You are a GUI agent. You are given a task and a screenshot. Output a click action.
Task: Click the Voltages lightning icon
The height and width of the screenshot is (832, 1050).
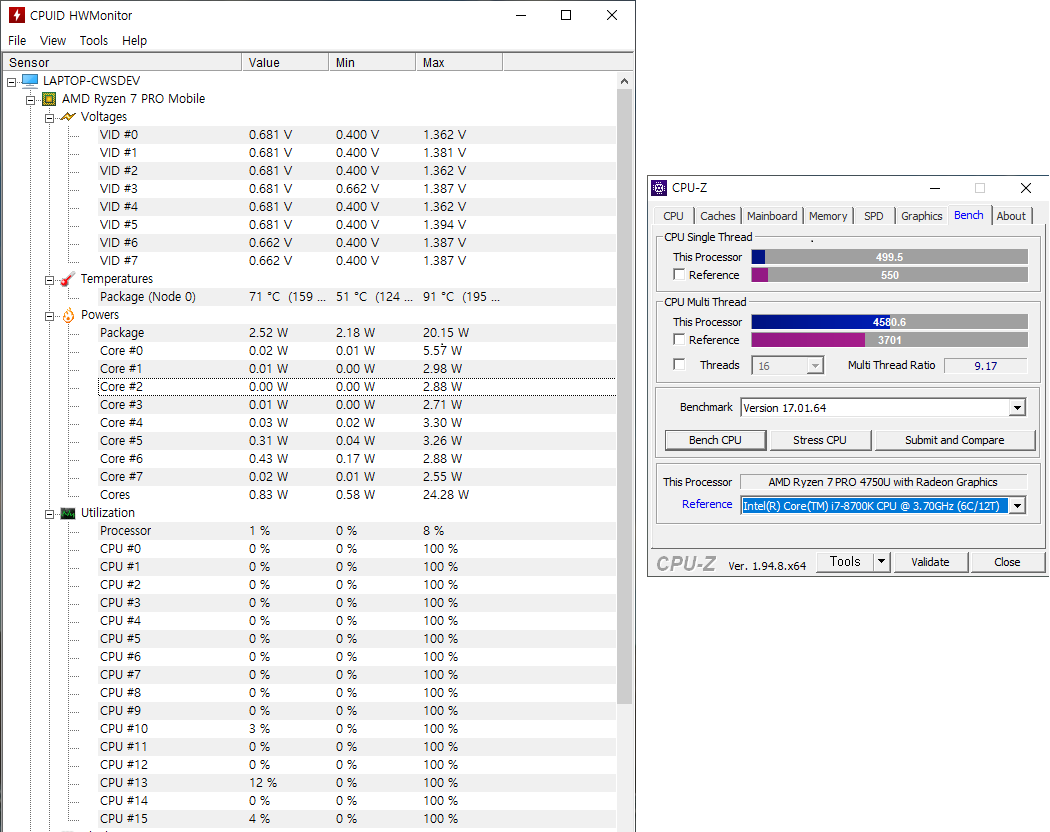68,117
